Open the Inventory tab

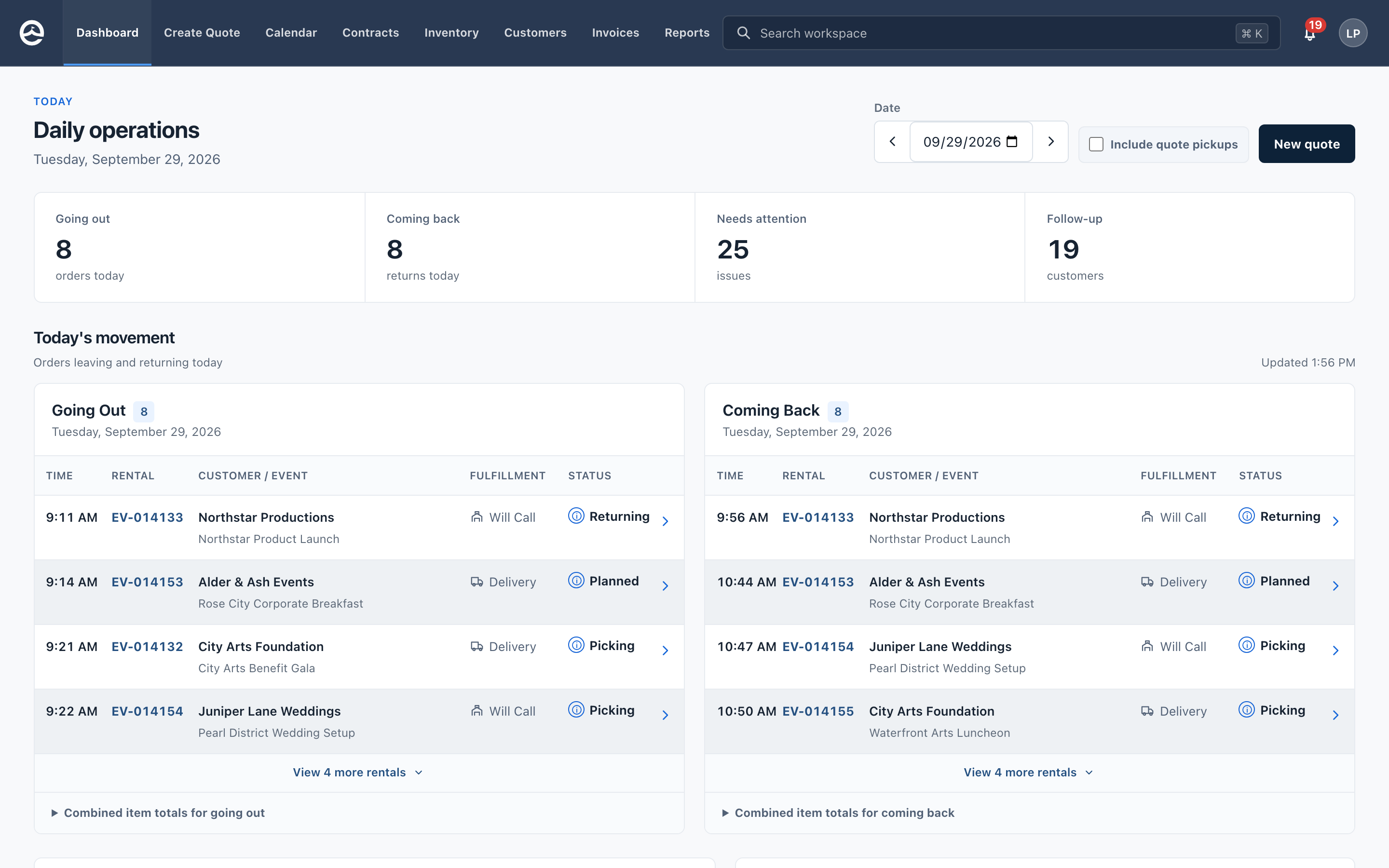point(452,33)
